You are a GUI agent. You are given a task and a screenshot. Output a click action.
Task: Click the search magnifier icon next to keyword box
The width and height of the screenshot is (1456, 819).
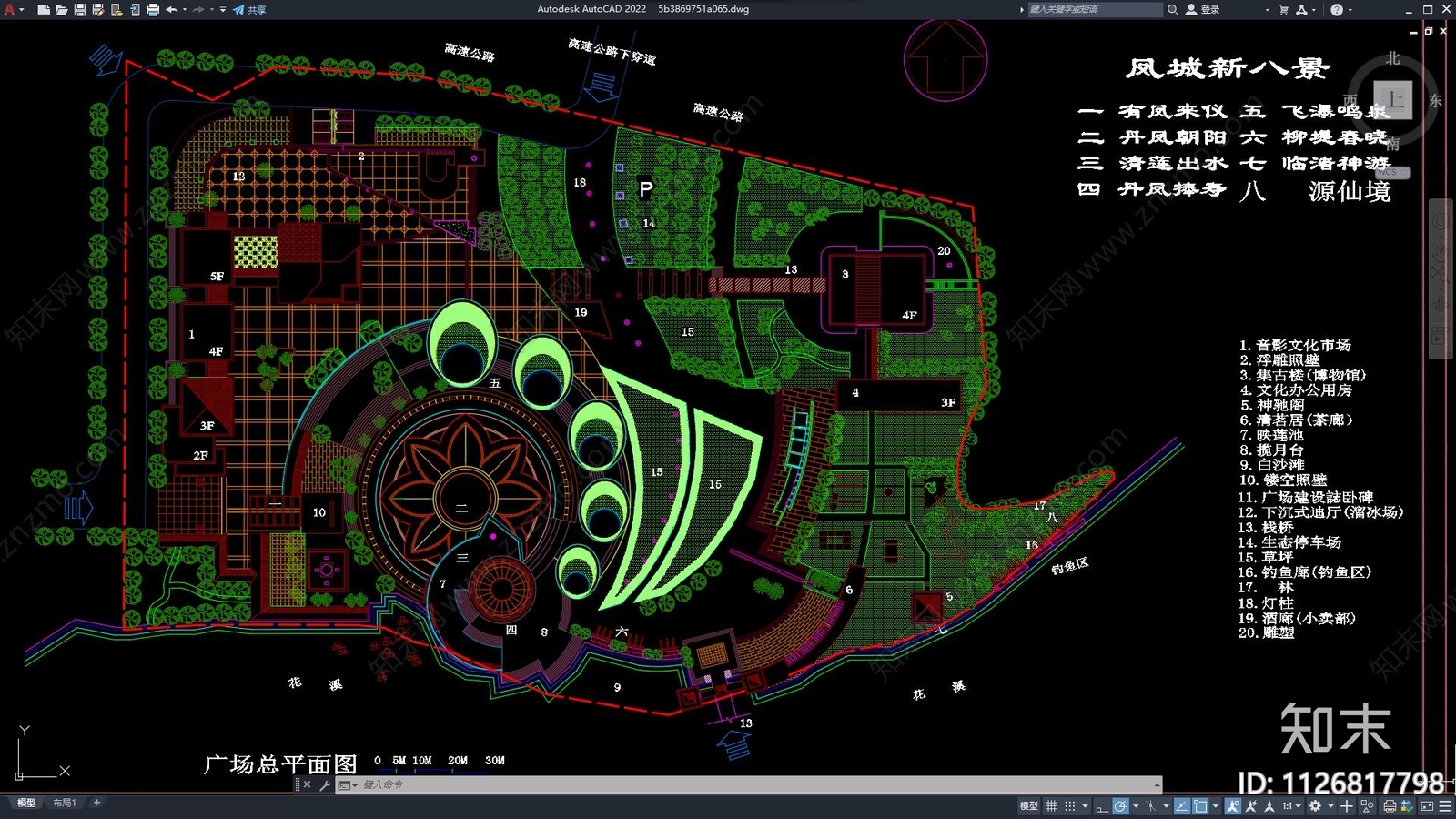tap(1173, 10)
